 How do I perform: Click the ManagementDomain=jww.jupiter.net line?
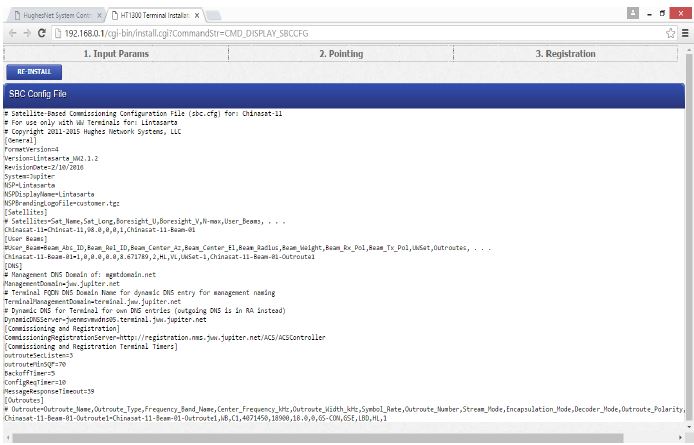coord(62,283)
